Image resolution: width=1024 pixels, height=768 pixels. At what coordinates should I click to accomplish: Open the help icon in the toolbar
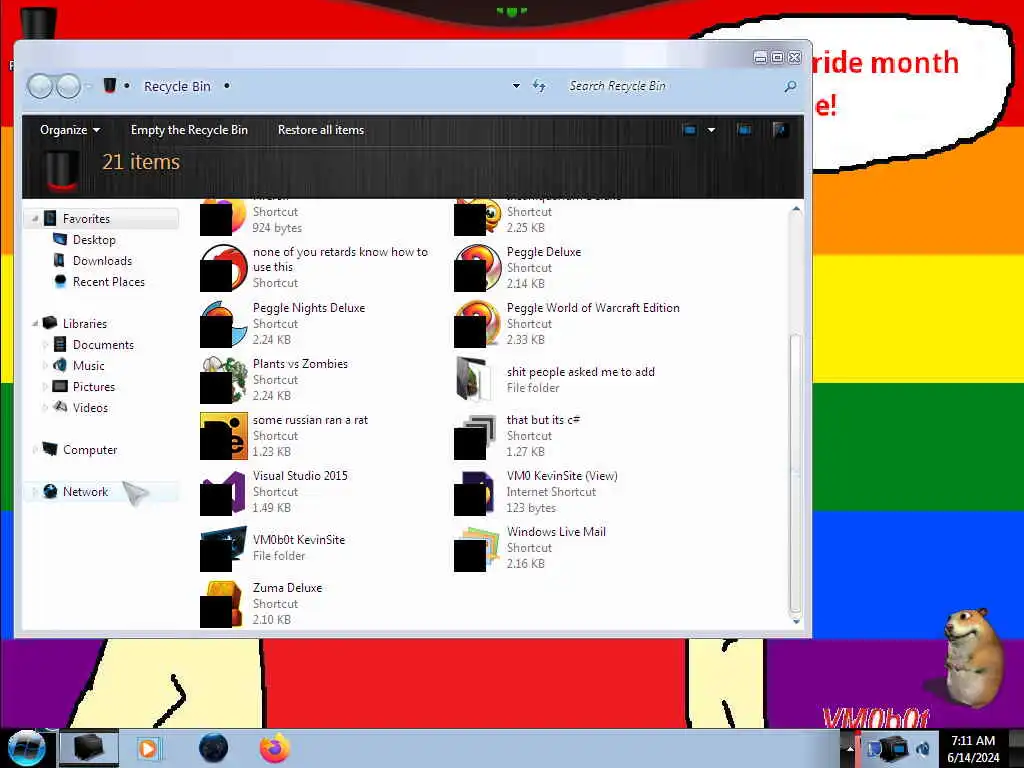780,130
